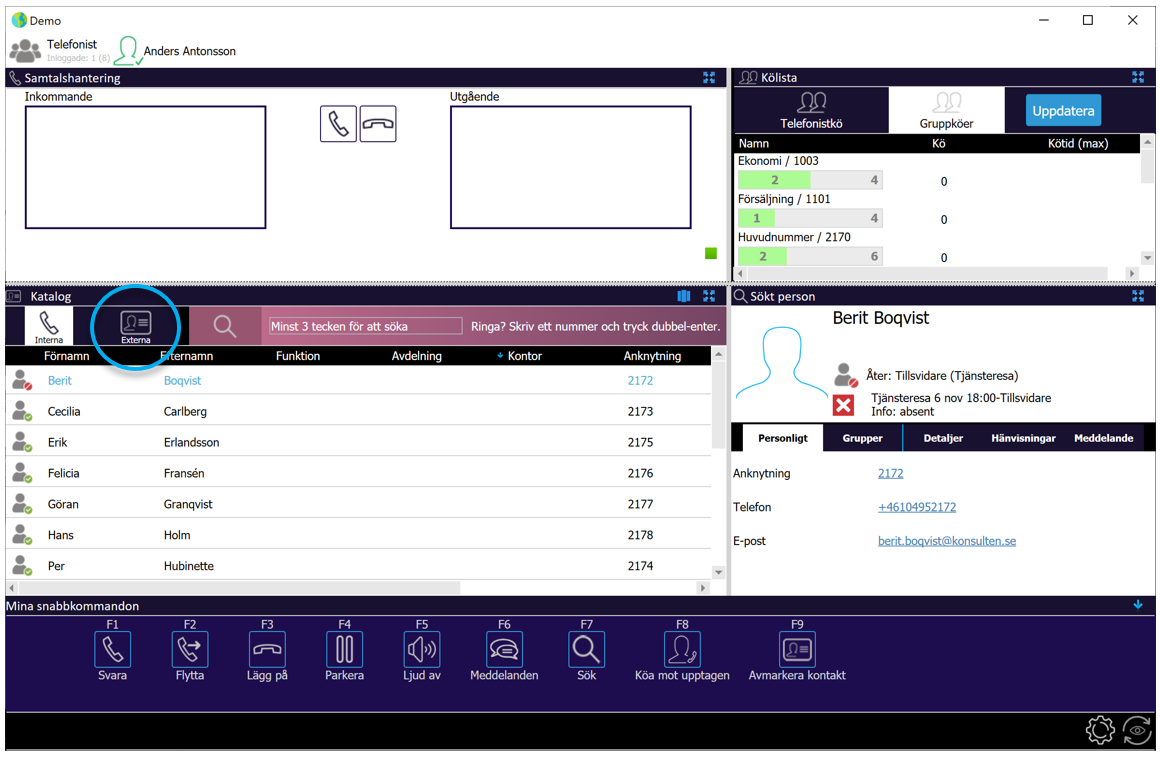
Task: Maximize the Katalog panel
Action: click(709, 296)
